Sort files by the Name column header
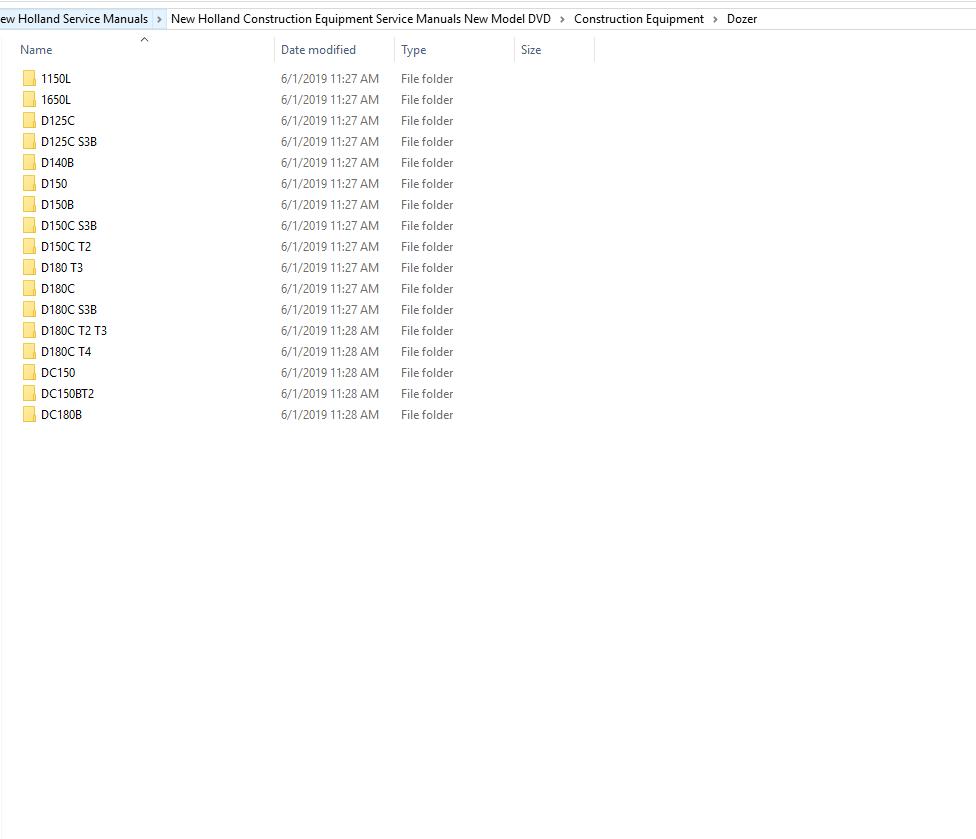 (36, 50)
